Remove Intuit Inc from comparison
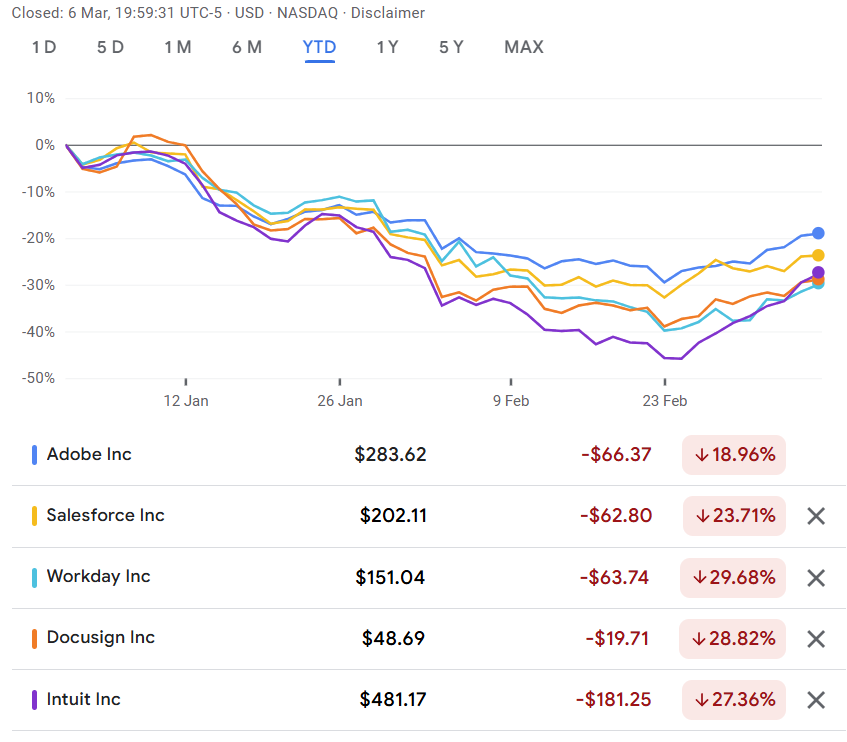Screen dimensions: 847x742 pyautogui.click(x=815, y=700)
